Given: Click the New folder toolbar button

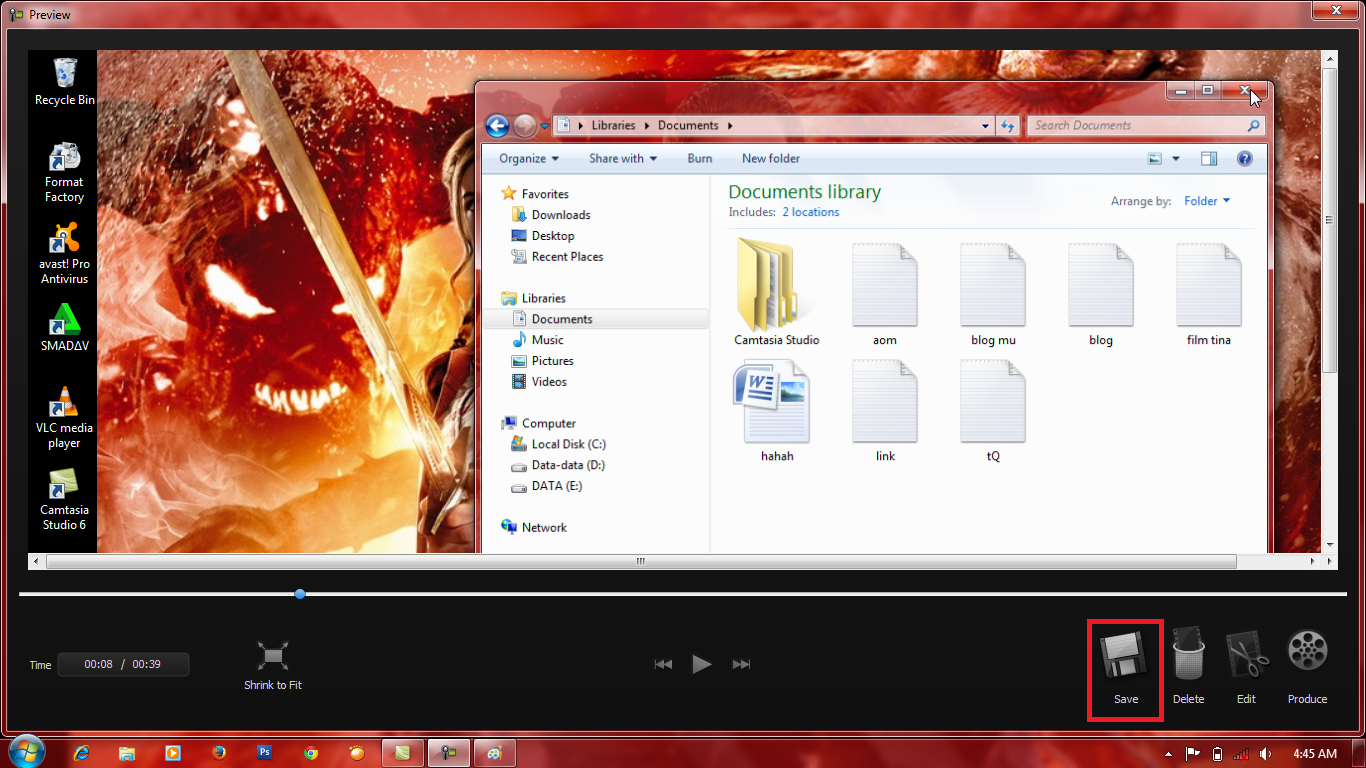Looking at the screenshot, I should (x=771, y=158).
